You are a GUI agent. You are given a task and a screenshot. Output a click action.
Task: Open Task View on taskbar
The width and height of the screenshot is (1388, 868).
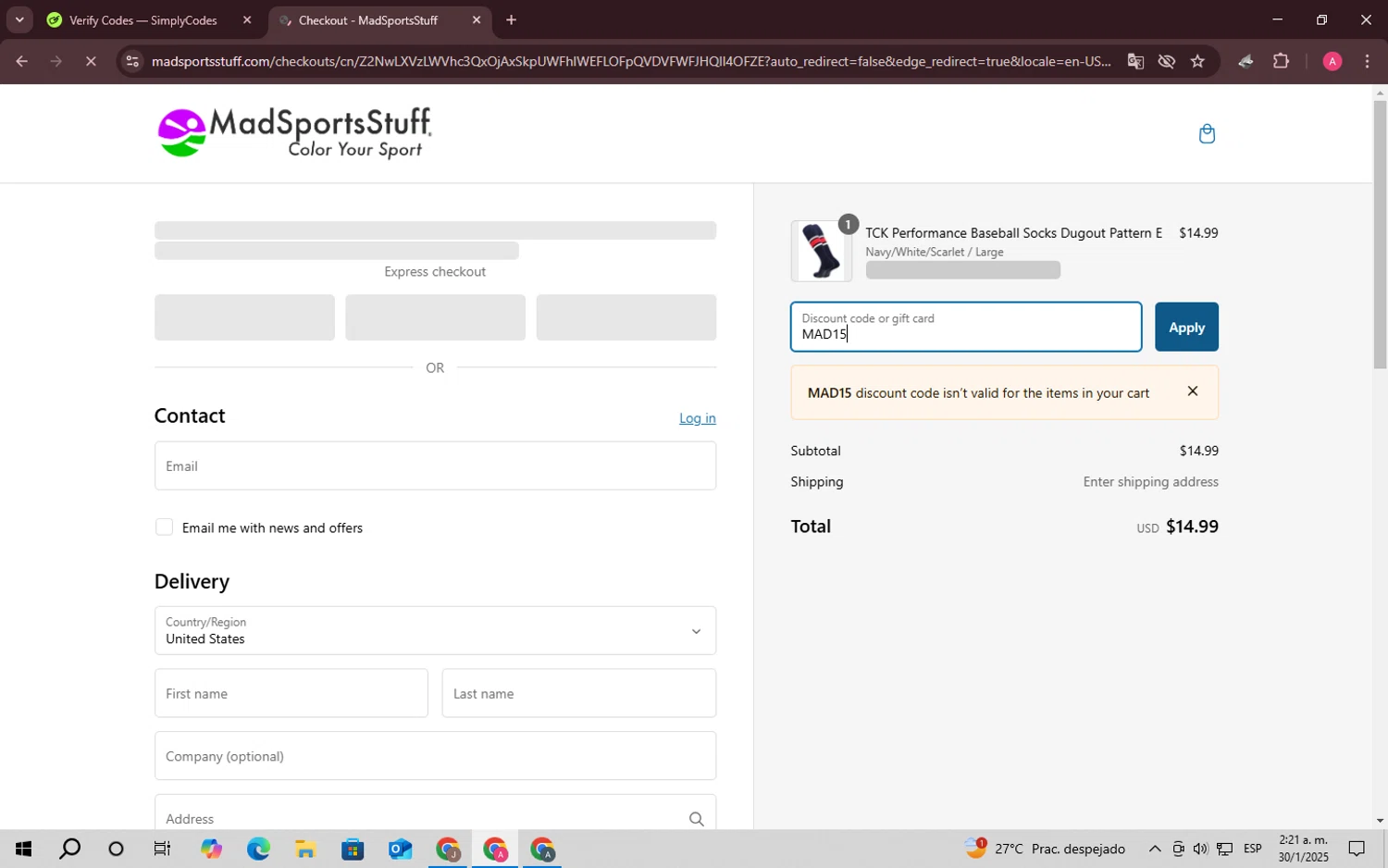(162, 849)
